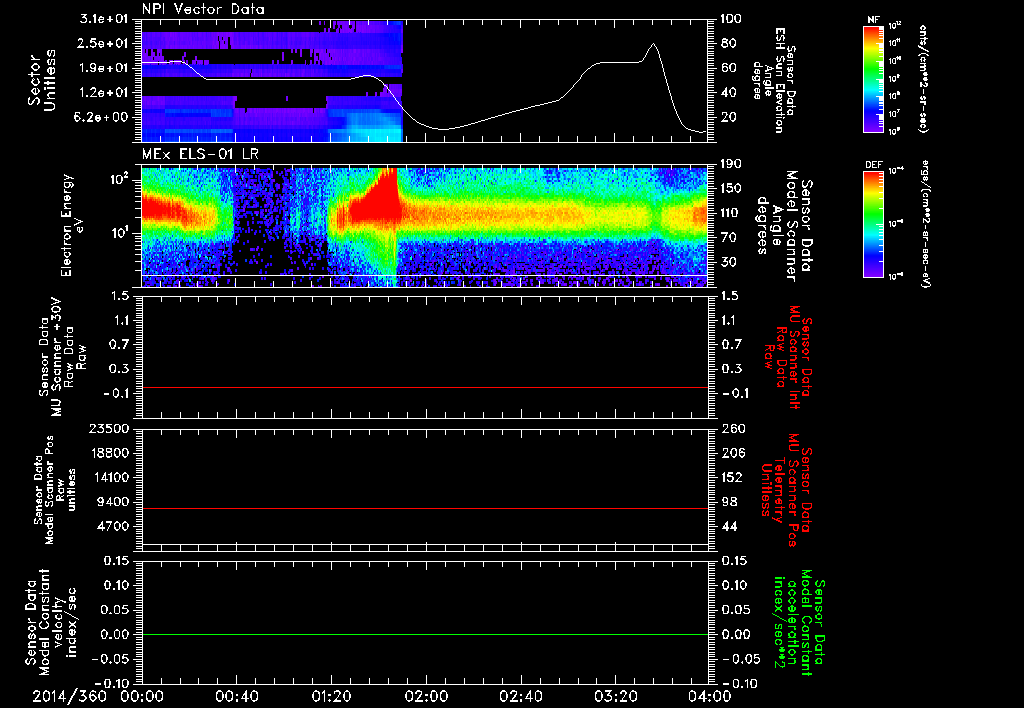Click the '02:40' time tick label

point(520,696)
